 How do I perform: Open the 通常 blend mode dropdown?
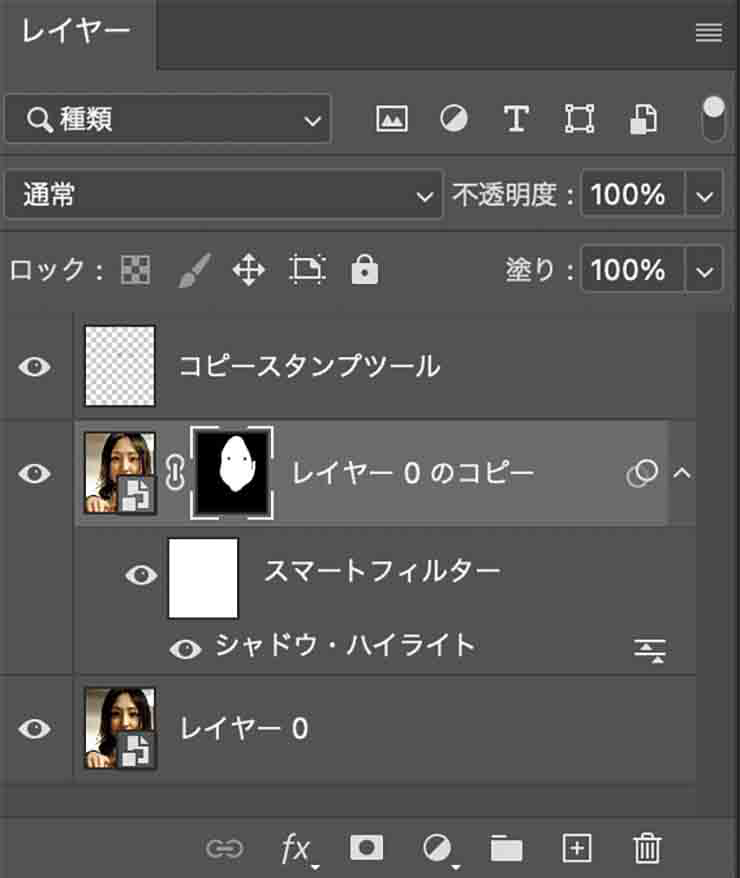tap(223, 196)
